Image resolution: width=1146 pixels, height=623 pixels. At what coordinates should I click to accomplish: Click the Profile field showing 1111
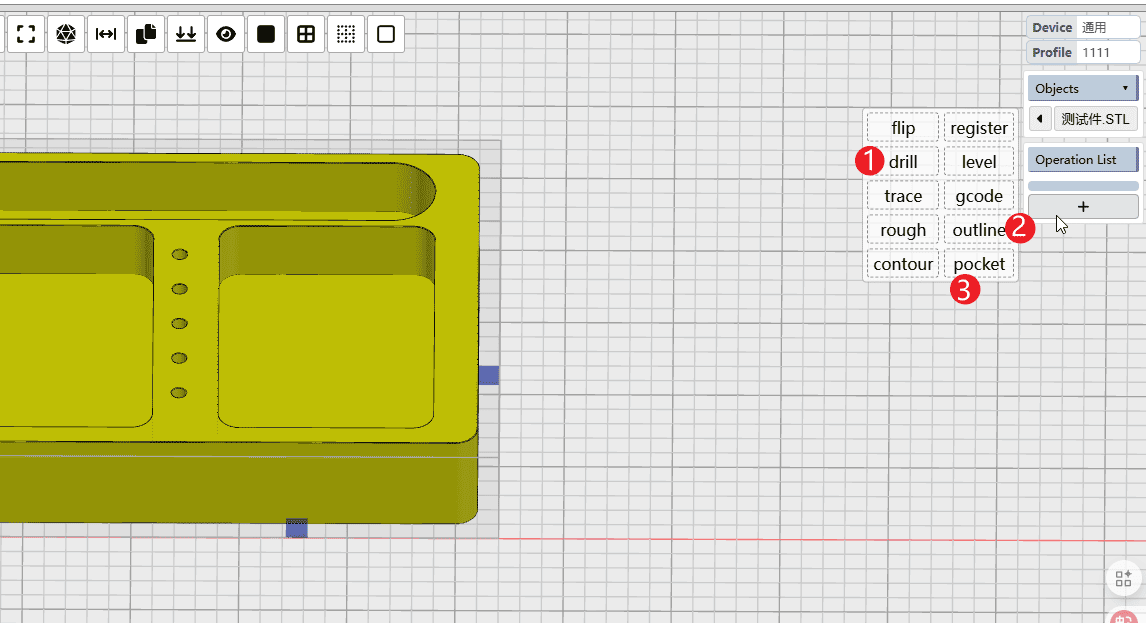(1109, 52)
